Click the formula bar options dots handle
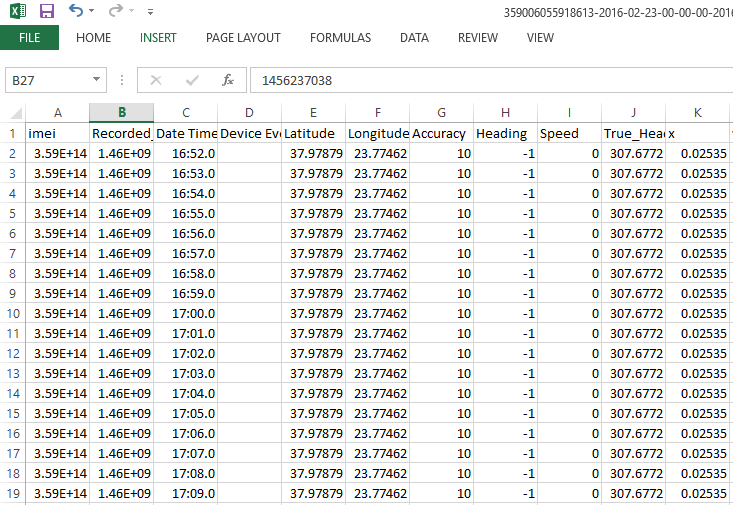Image resolution: width=733 pixels, height=505 pixels. click(122, 80)
